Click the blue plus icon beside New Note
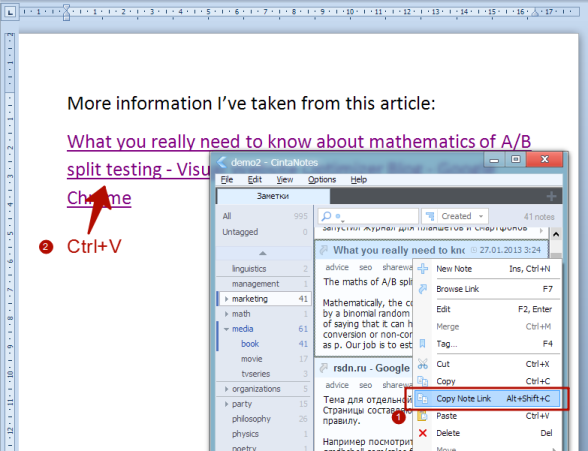588x451 pixels. 423,269
